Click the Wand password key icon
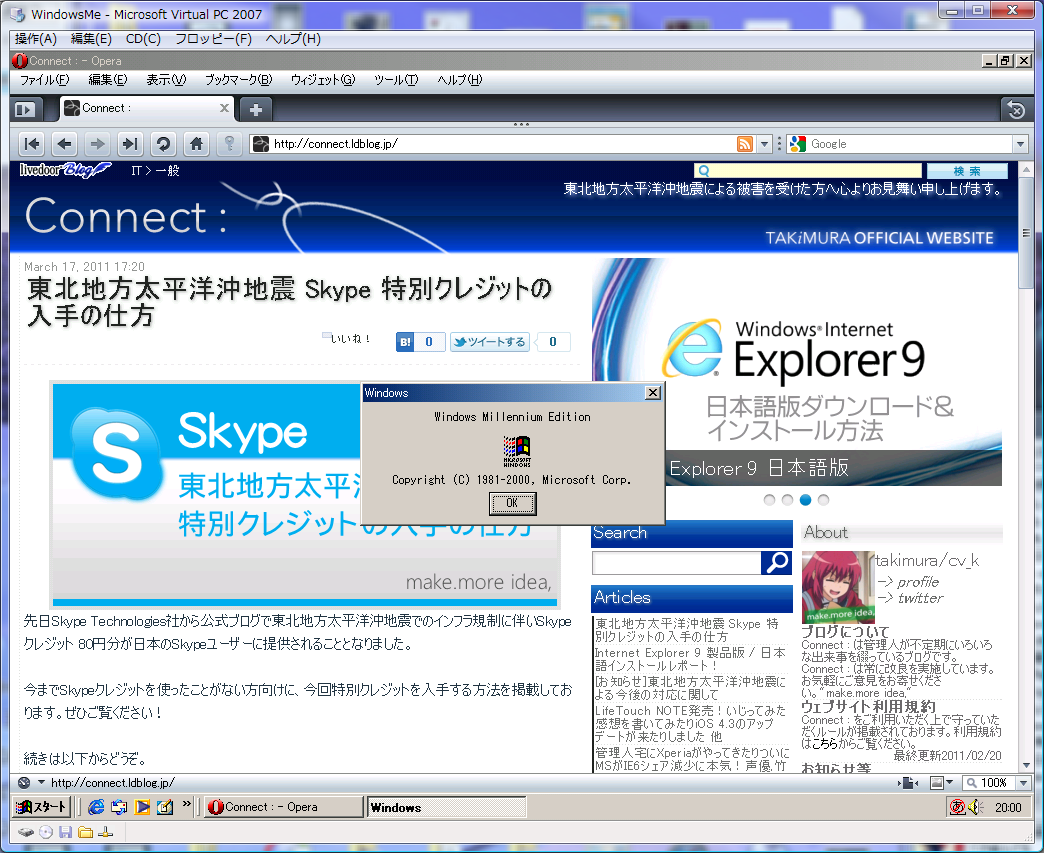Viewport: 1044px width, 853px height. 229,144
